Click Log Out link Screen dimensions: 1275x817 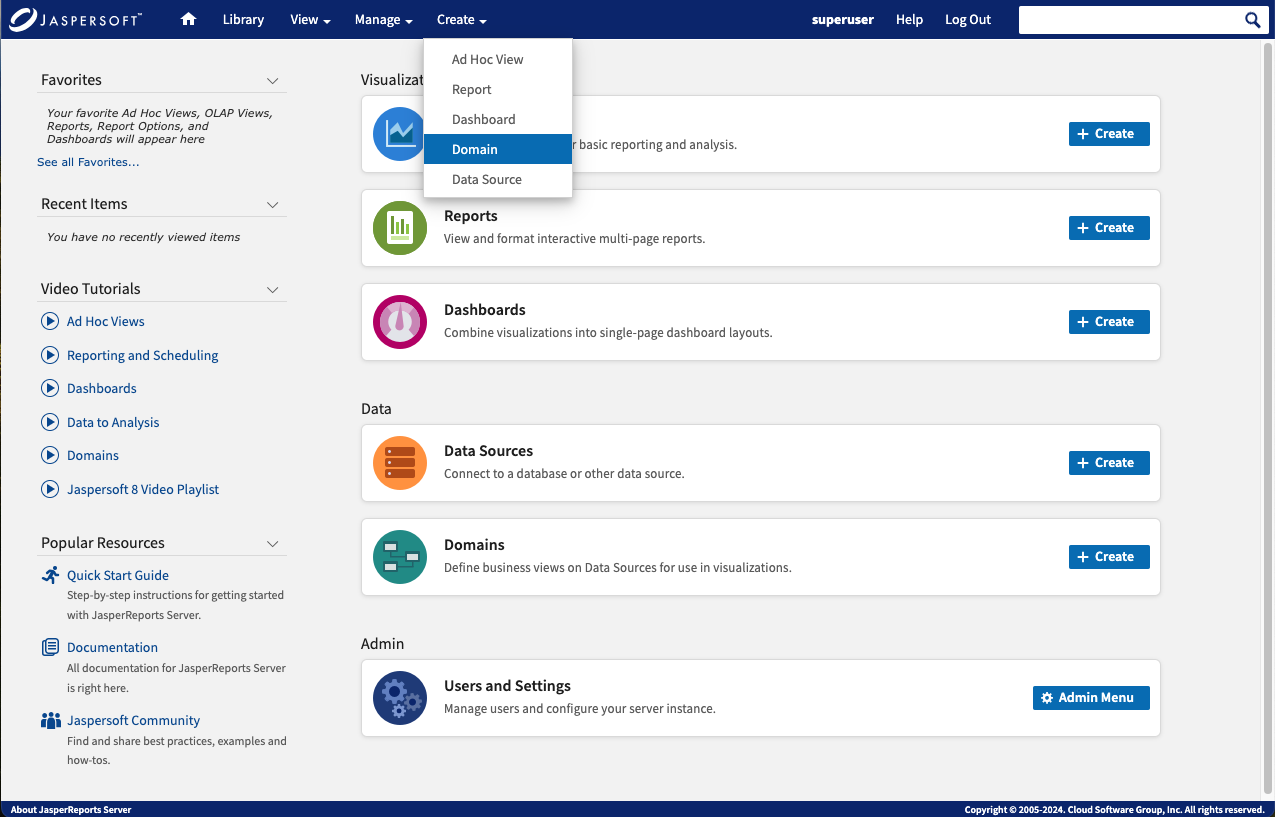[968, 19]
